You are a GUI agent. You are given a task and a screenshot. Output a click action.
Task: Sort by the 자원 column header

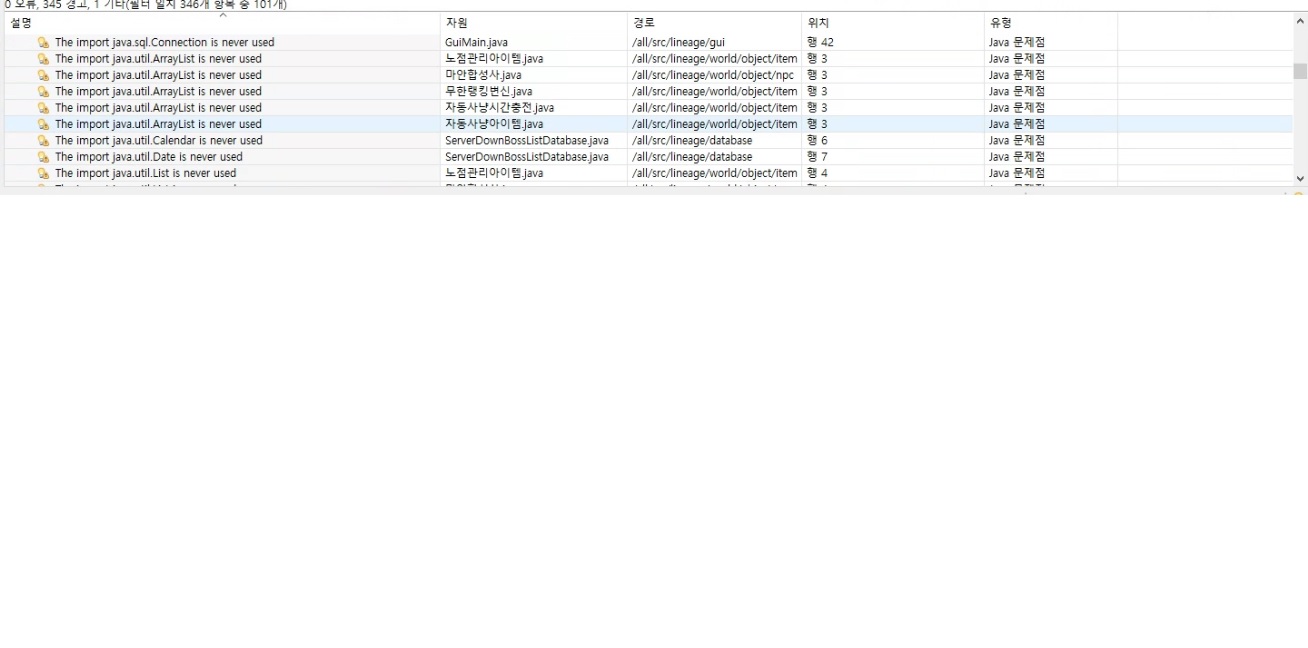(x=534, y=23)
